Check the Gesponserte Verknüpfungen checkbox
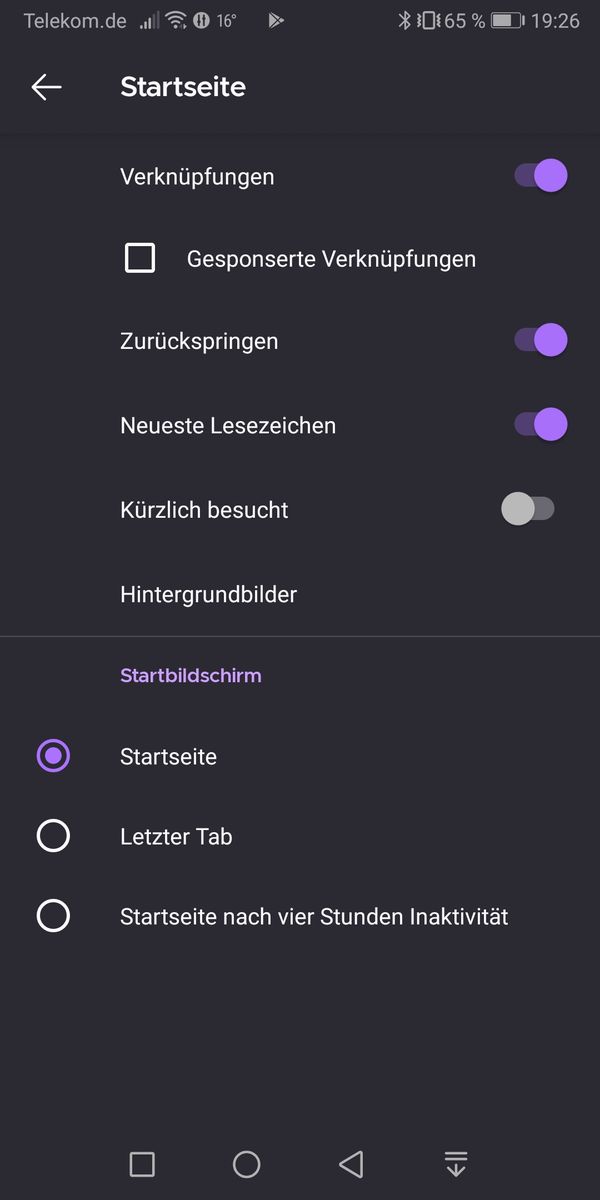 pyautogui.click(x=140, y=259)
